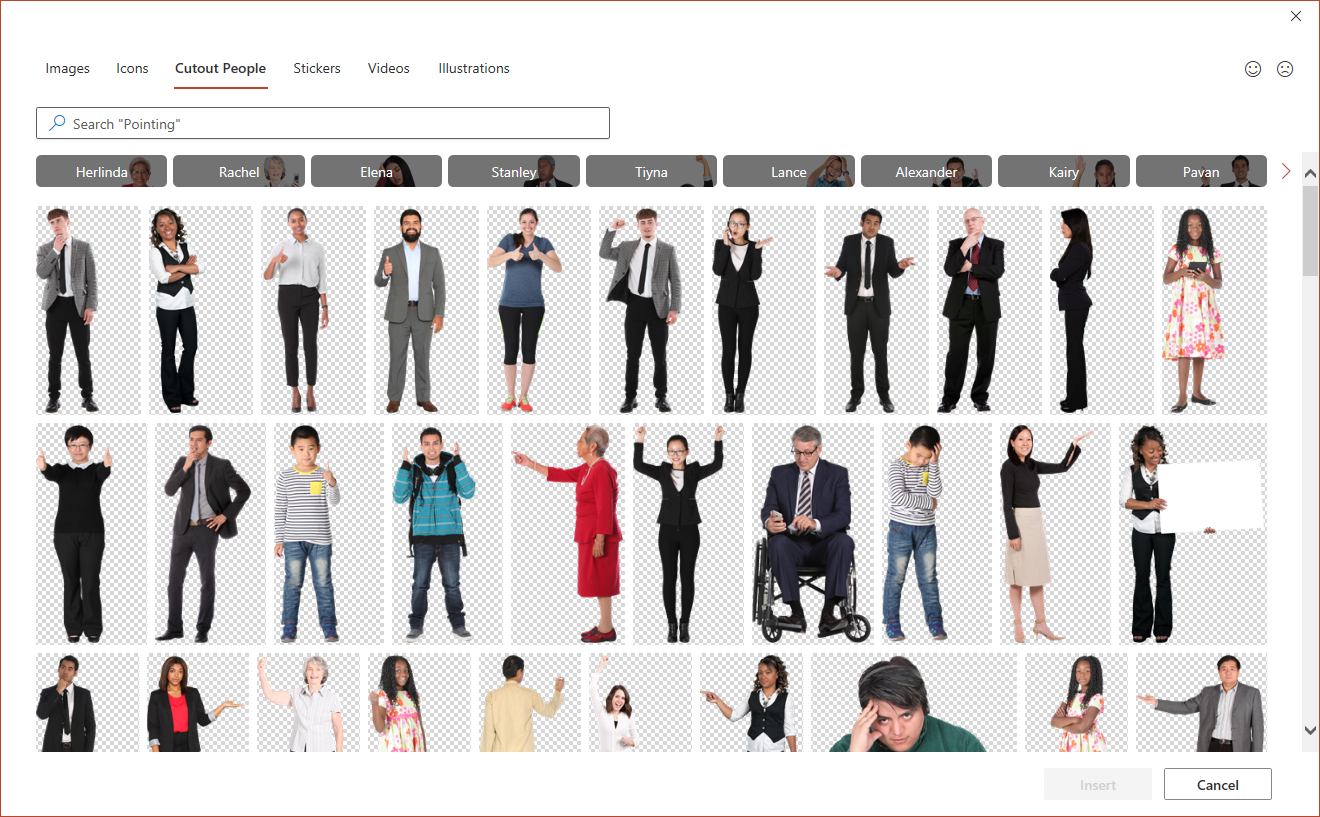Filter cutouts by Alexander

(x=926, y=171)
